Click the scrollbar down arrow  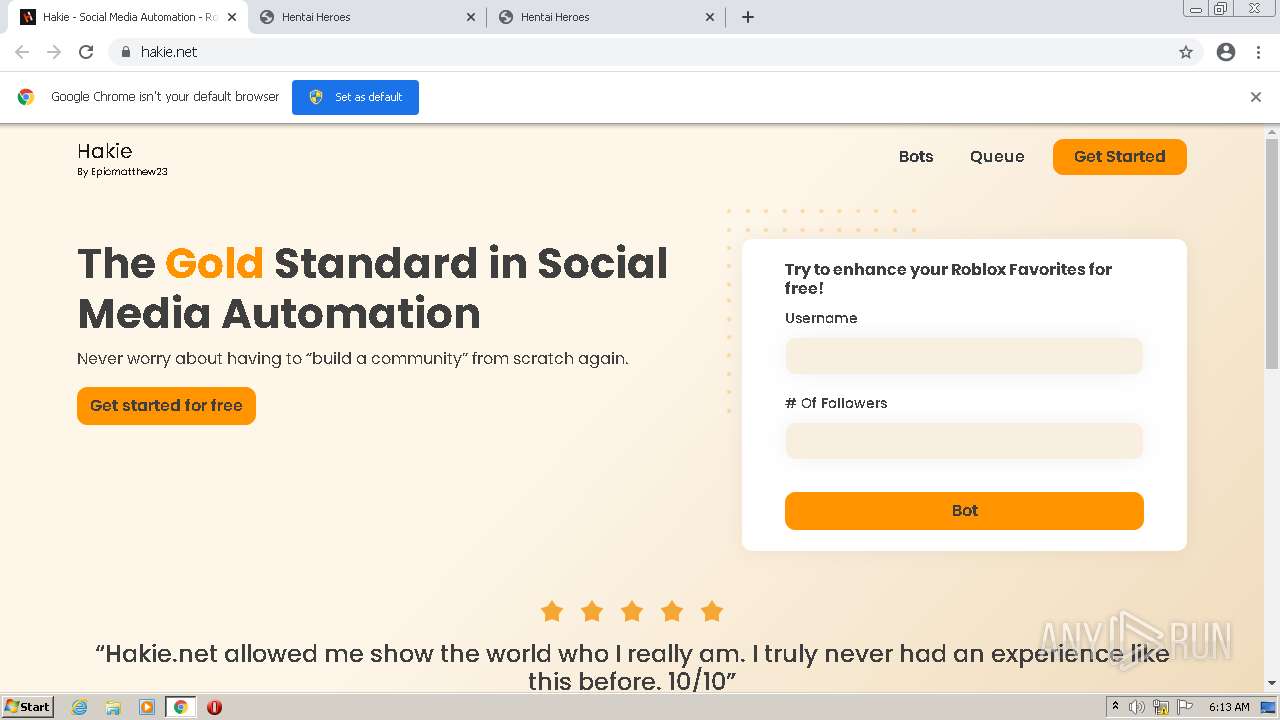(1272, 683)
